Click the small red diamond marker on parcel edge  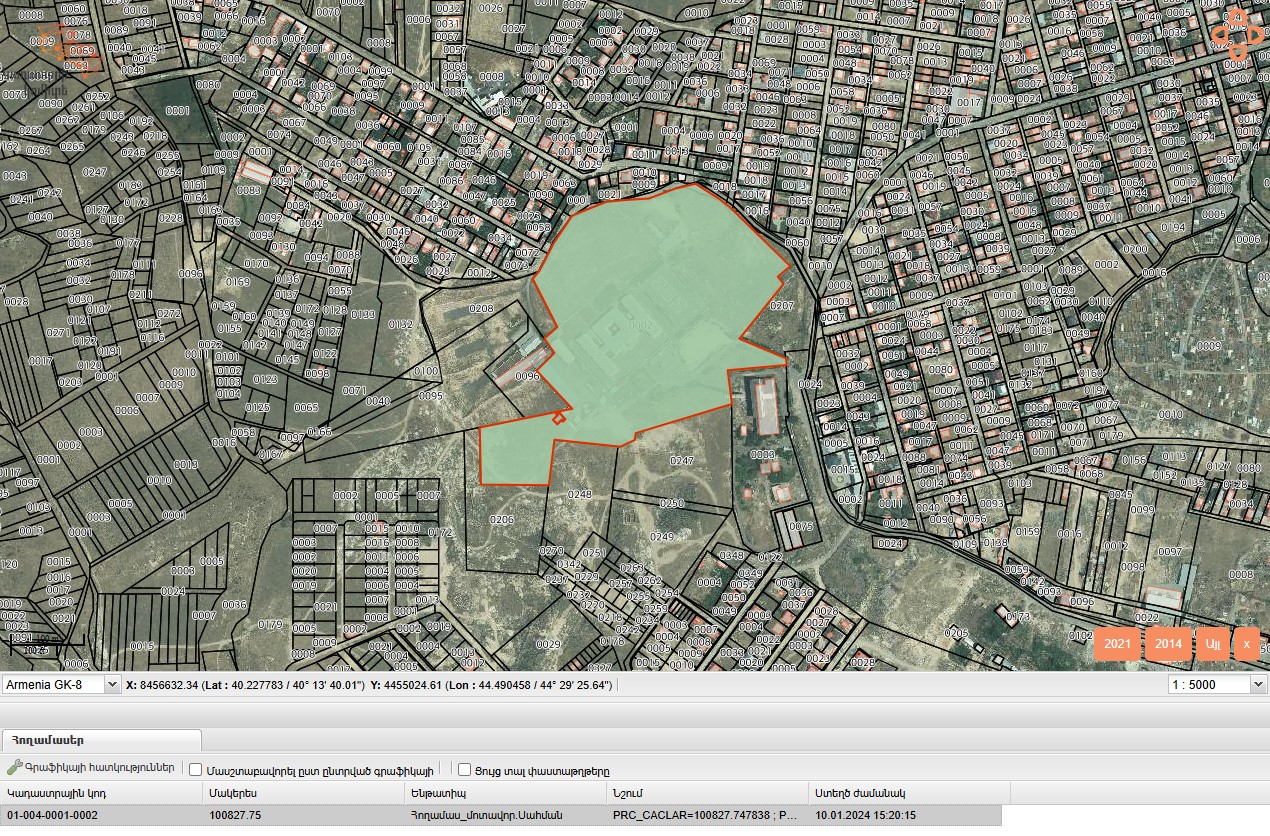(559, 418)
